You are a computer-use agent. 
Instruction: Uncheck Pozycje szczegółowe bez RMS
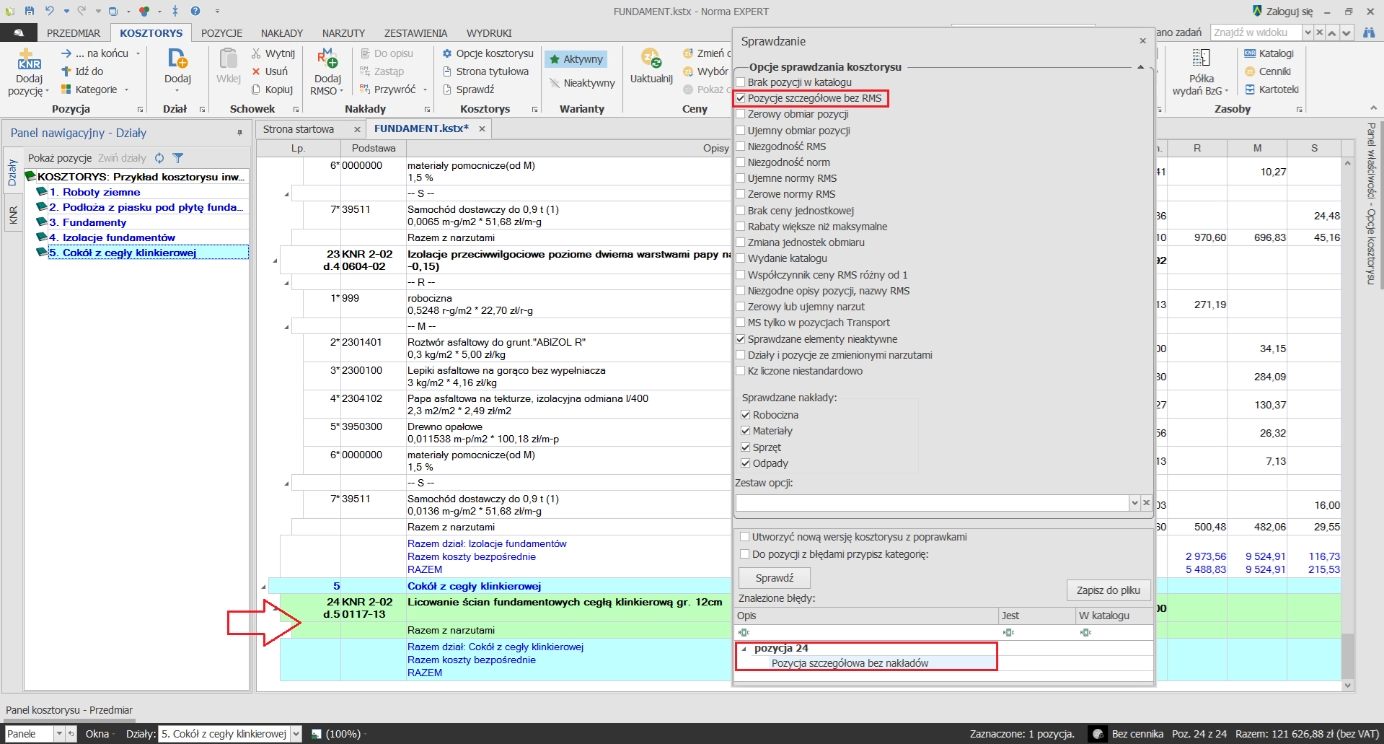pos(741,98)
